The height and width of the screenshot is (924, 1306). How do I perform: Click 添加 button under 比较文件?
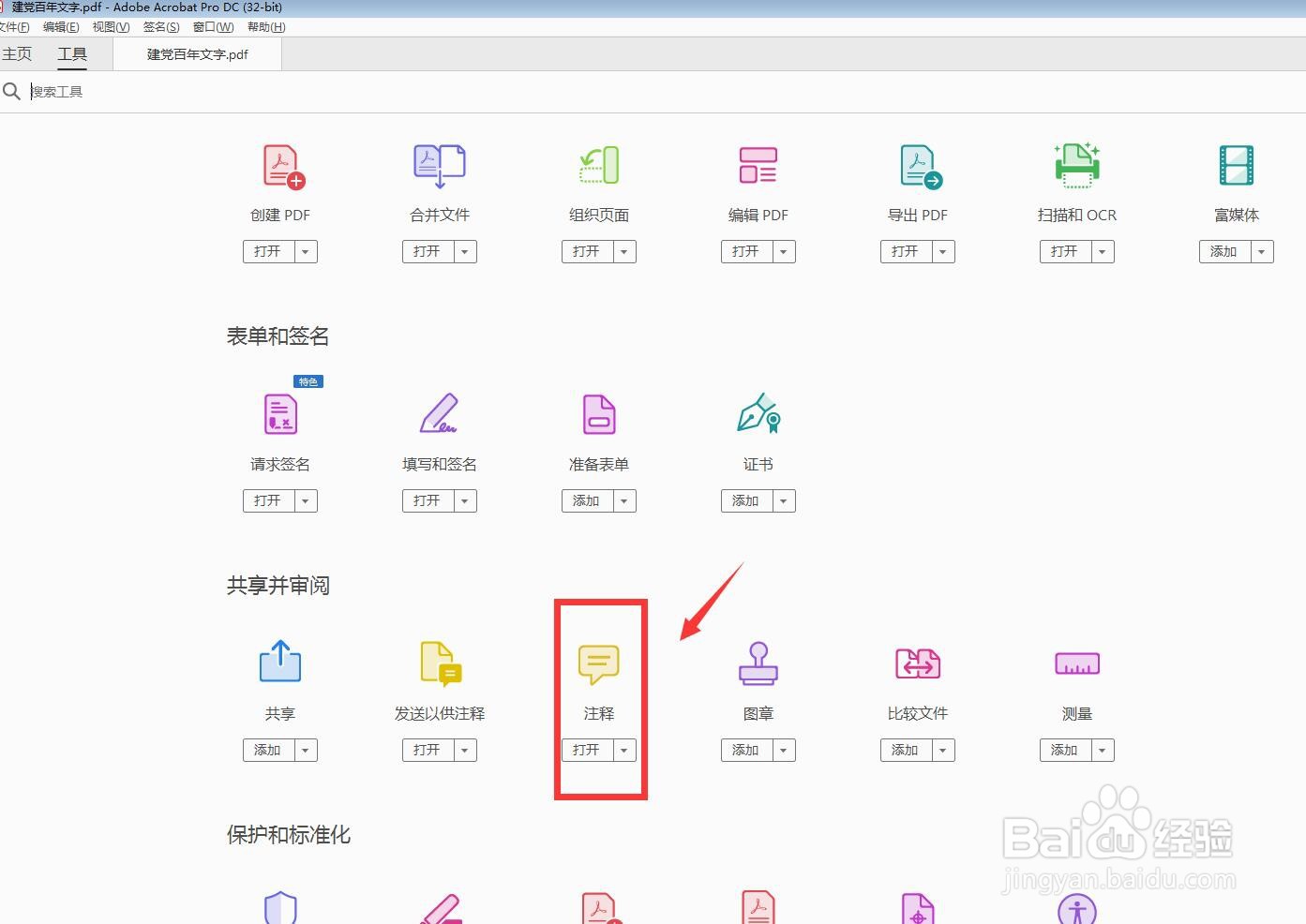point(906,751)
